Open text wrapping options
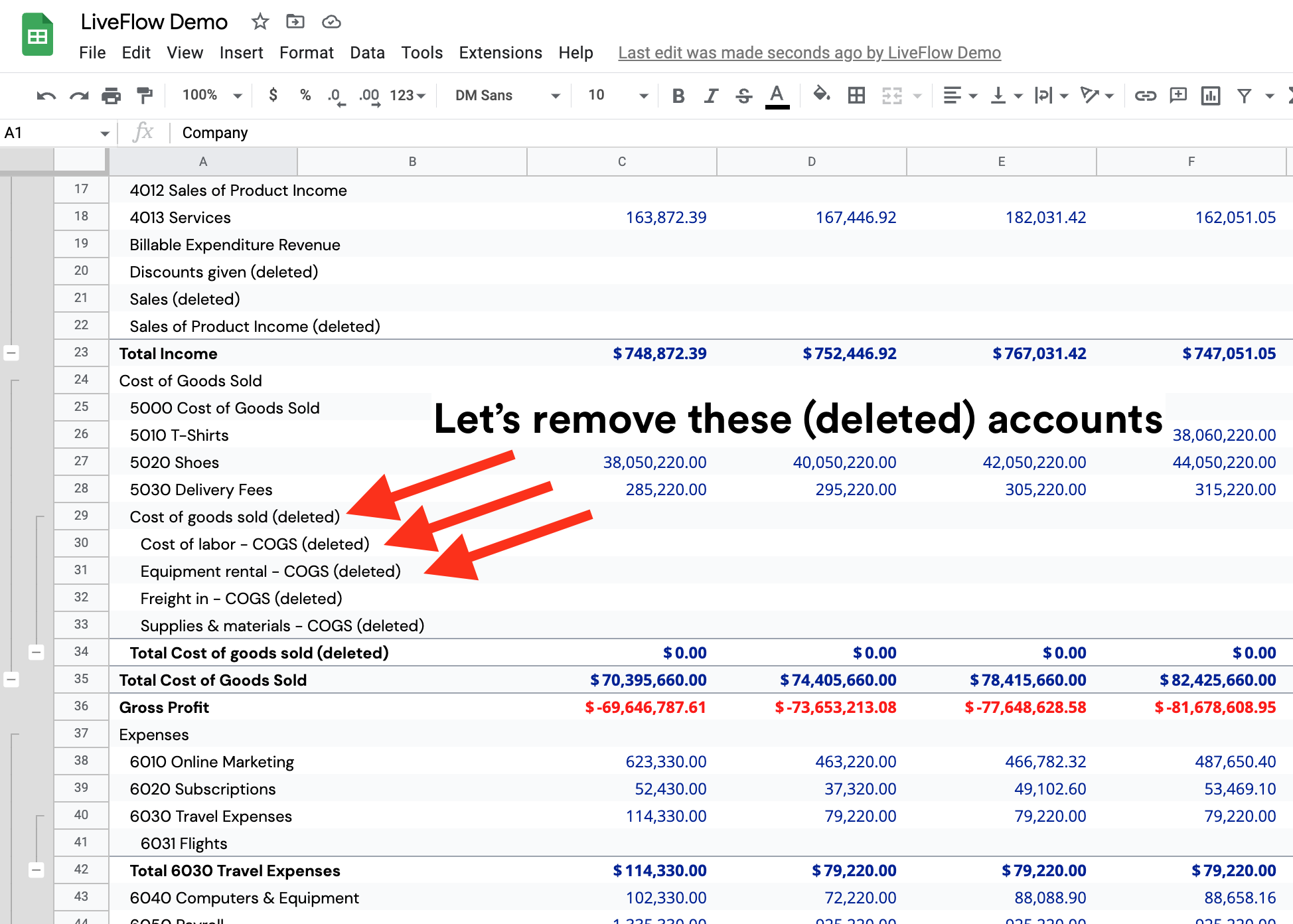1293x924 pixels. click(x=1051, y=96)
